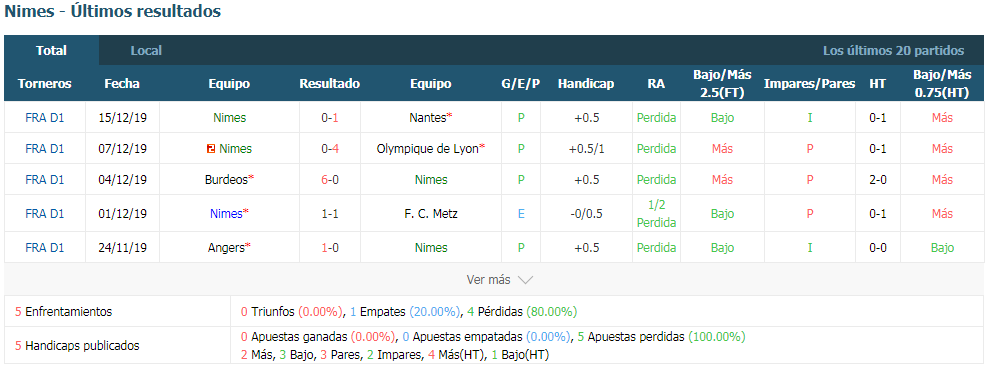Image resolution: width=992 pixels, height=366 pixels.
Task: Click the Burdeos team name
Action: click(x=226, y=180)
